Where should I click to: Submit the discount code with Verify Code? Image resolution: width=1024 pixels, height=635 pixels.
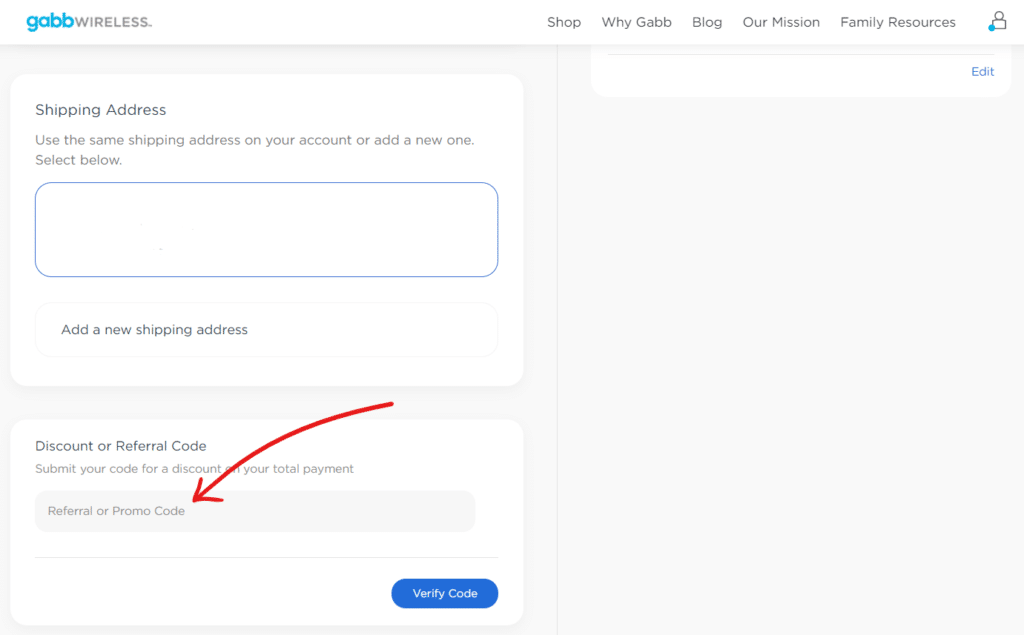click(444, 593)
